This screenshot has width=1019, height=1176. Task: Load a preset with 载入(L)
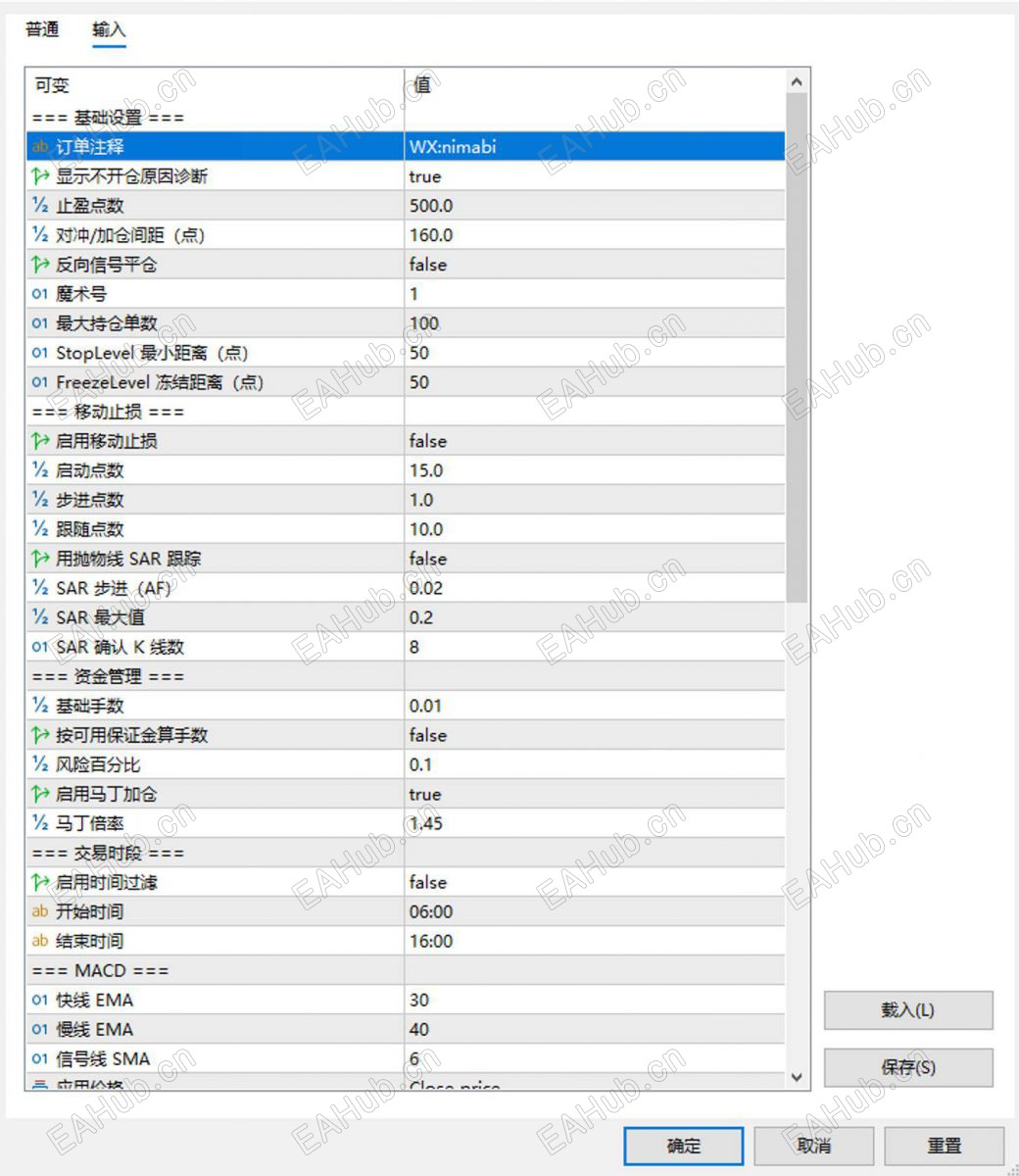908,1010
